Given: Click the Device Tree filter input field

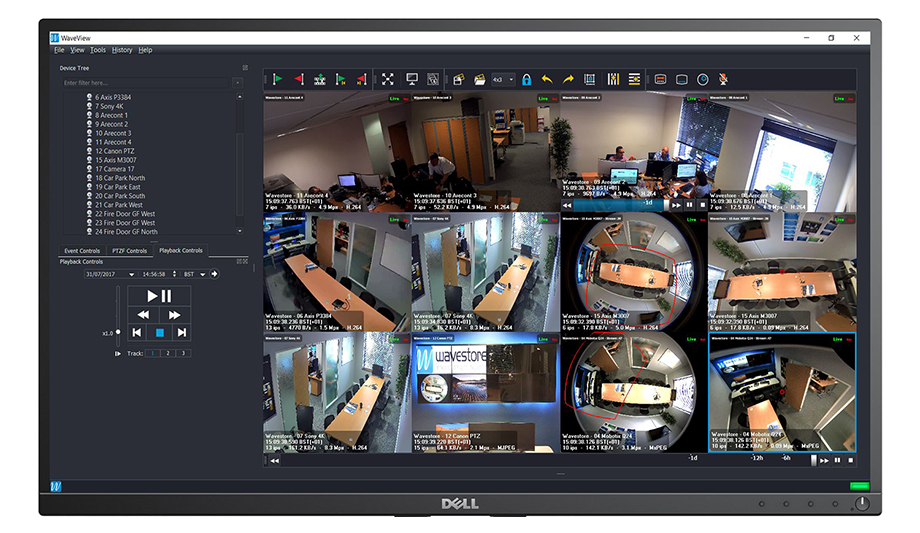Looking at the screenshot, I should (146, 83).
